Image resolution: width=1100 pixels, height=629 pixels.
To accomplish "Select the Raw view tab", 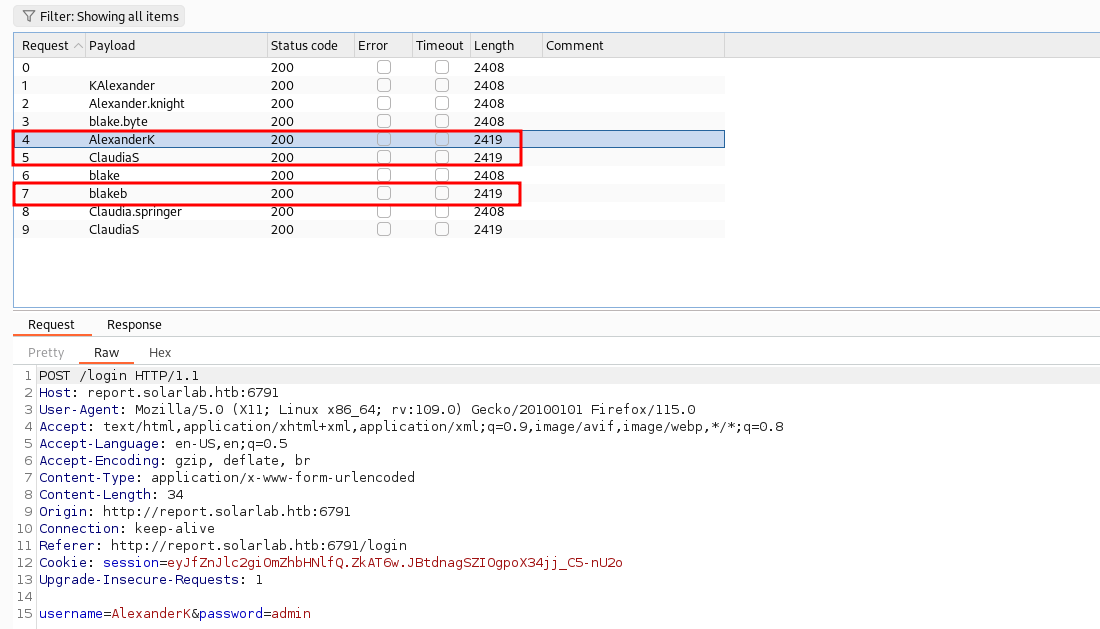I will click(x=106, y=352).
